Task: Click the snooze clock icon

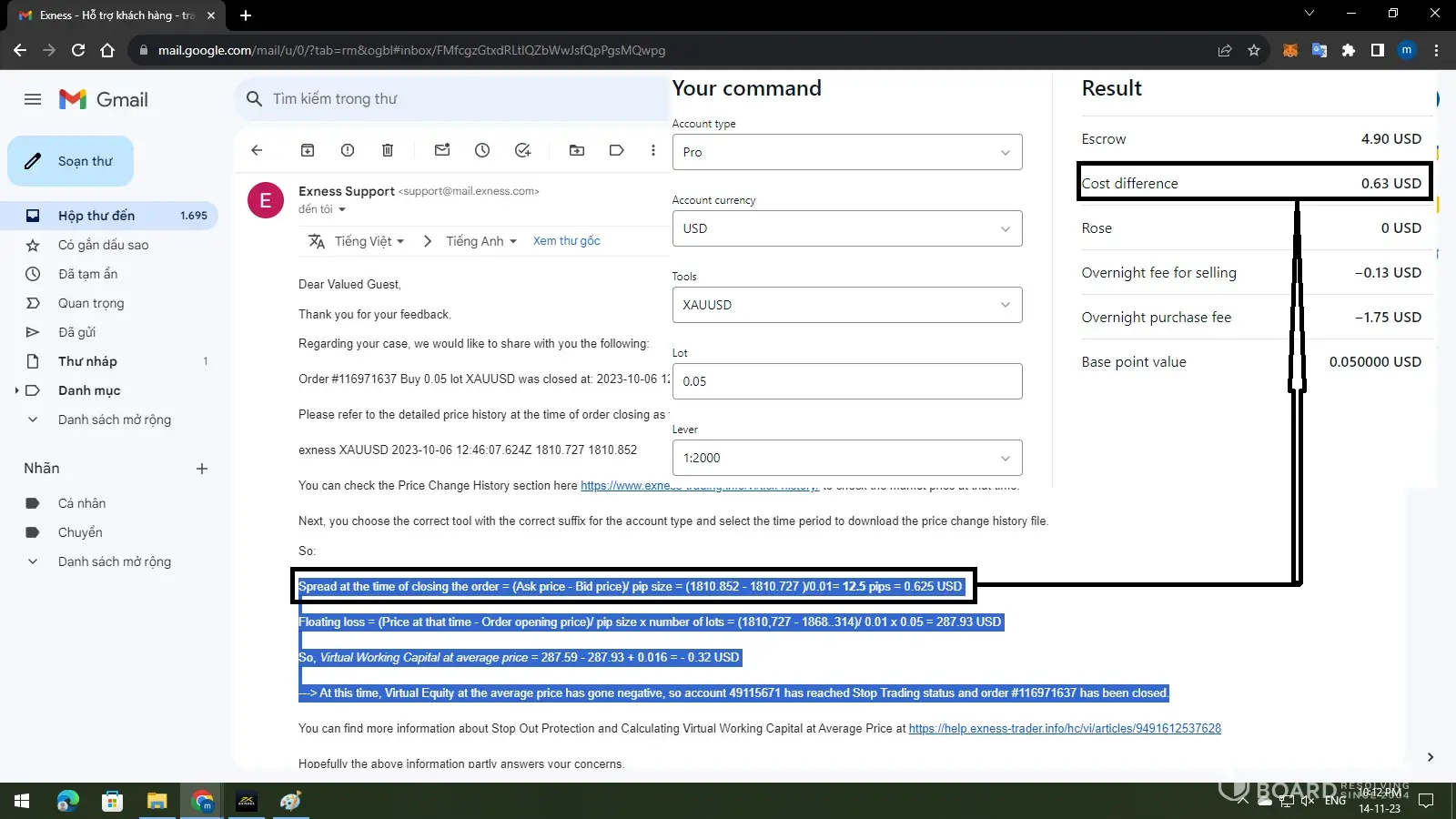Action: 482,150
